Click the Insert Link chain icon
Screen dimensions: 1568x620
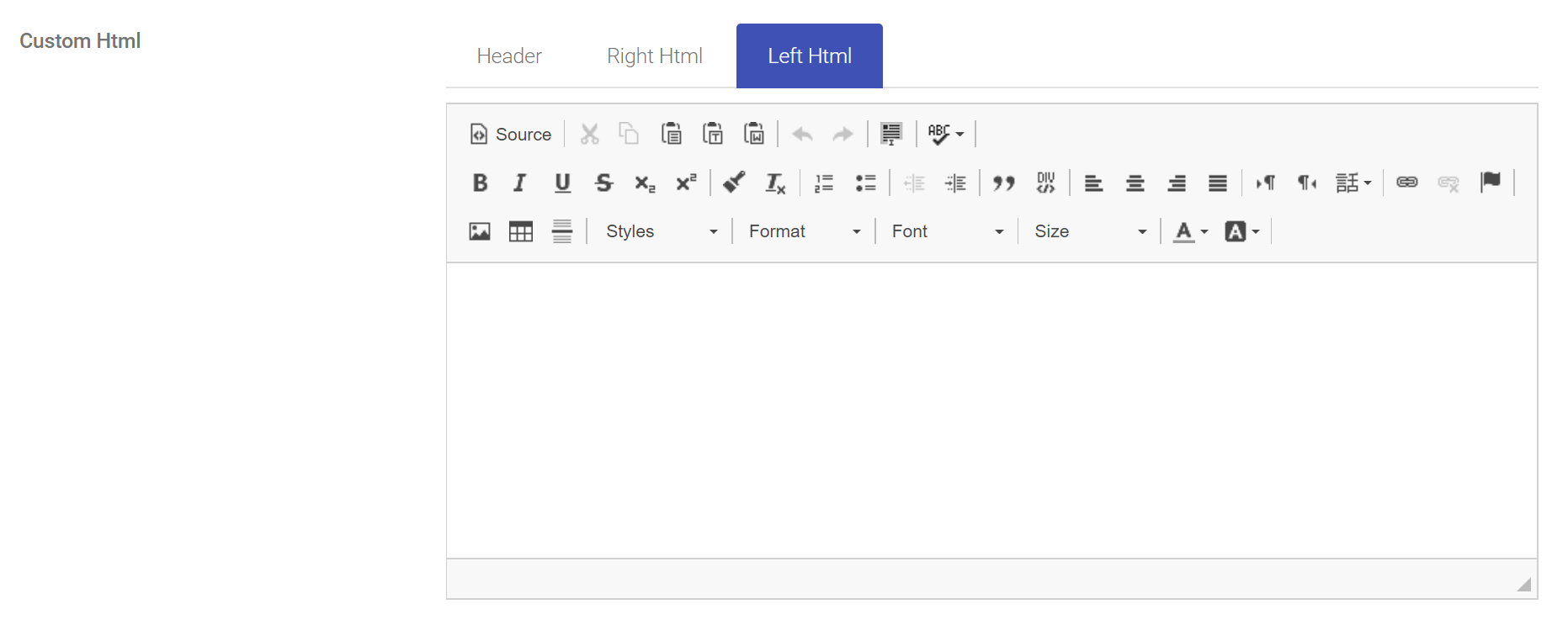coord(1407,183)
